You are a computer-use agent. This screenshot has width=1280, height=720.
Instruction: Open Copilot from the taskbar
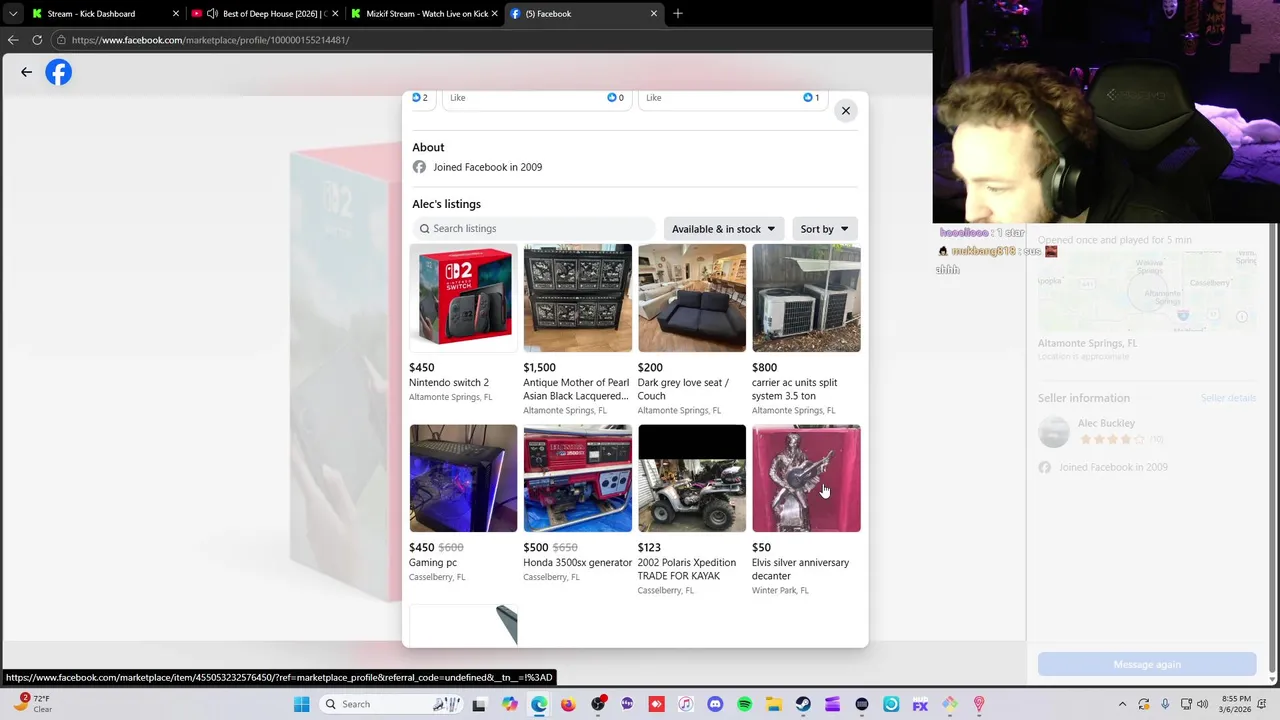click(510, 704)
